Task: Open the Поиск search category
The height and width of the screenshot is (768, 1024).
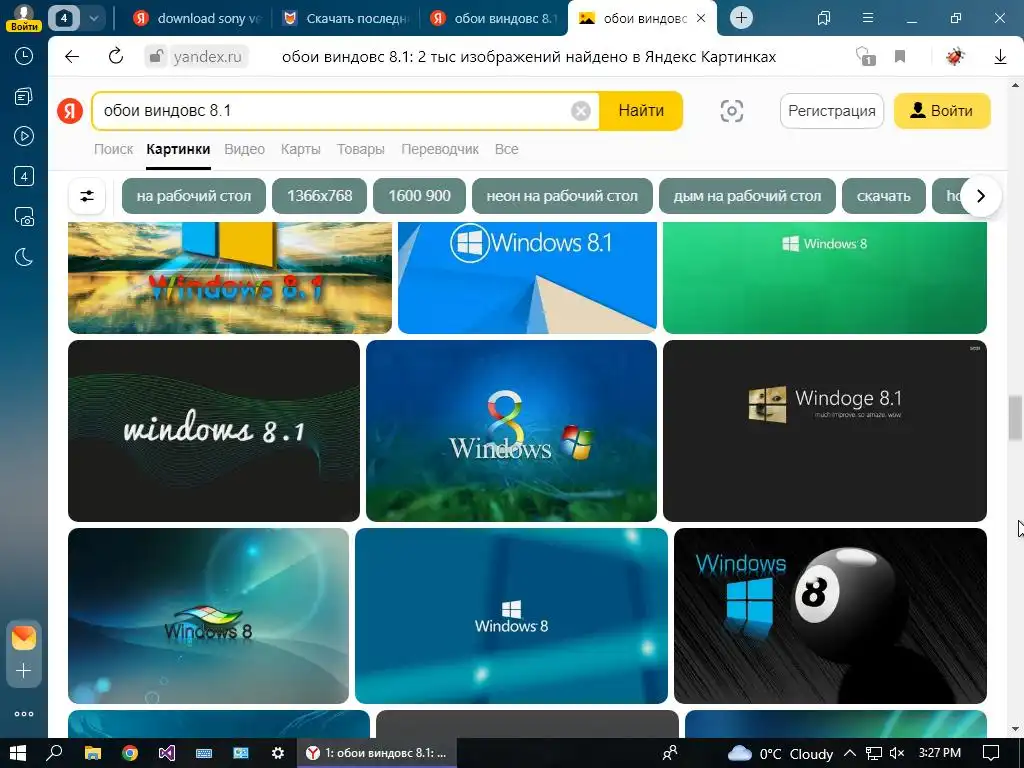Action: click(114, 149)
